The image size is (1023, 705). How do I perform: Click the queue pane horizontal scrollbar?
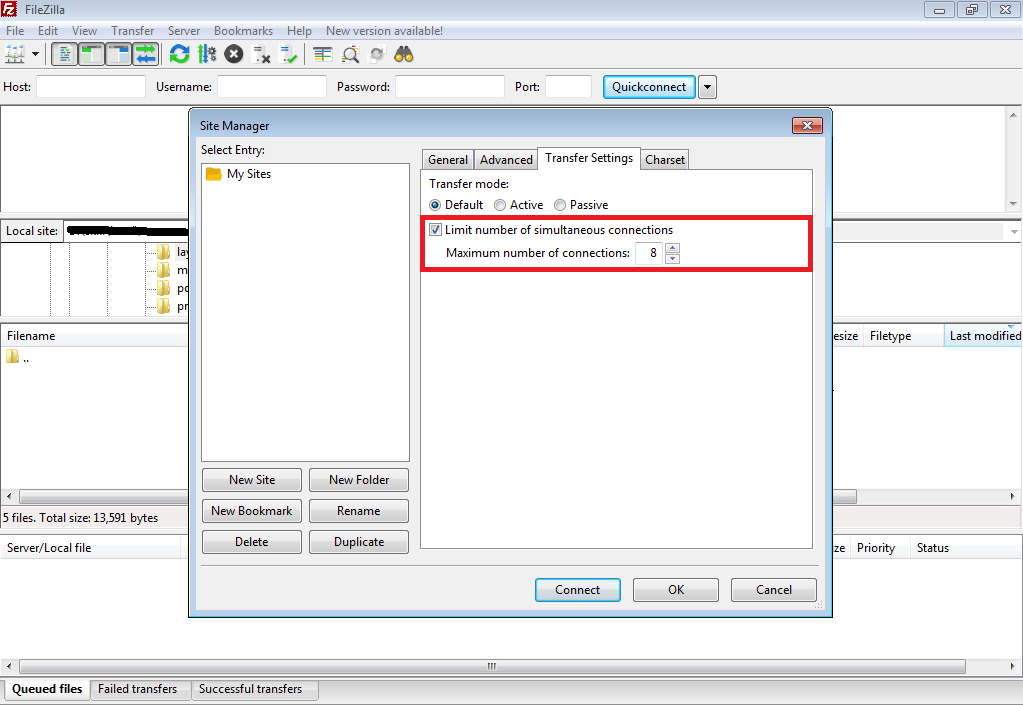point(493,667)
